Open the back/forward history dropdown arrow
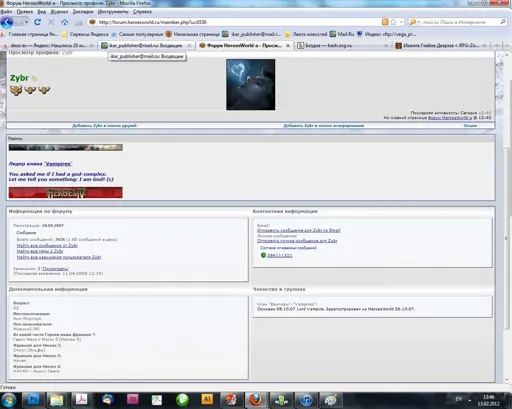Image resolution: width=512 pixels, height=409 pixels. (x=26, y=22)
